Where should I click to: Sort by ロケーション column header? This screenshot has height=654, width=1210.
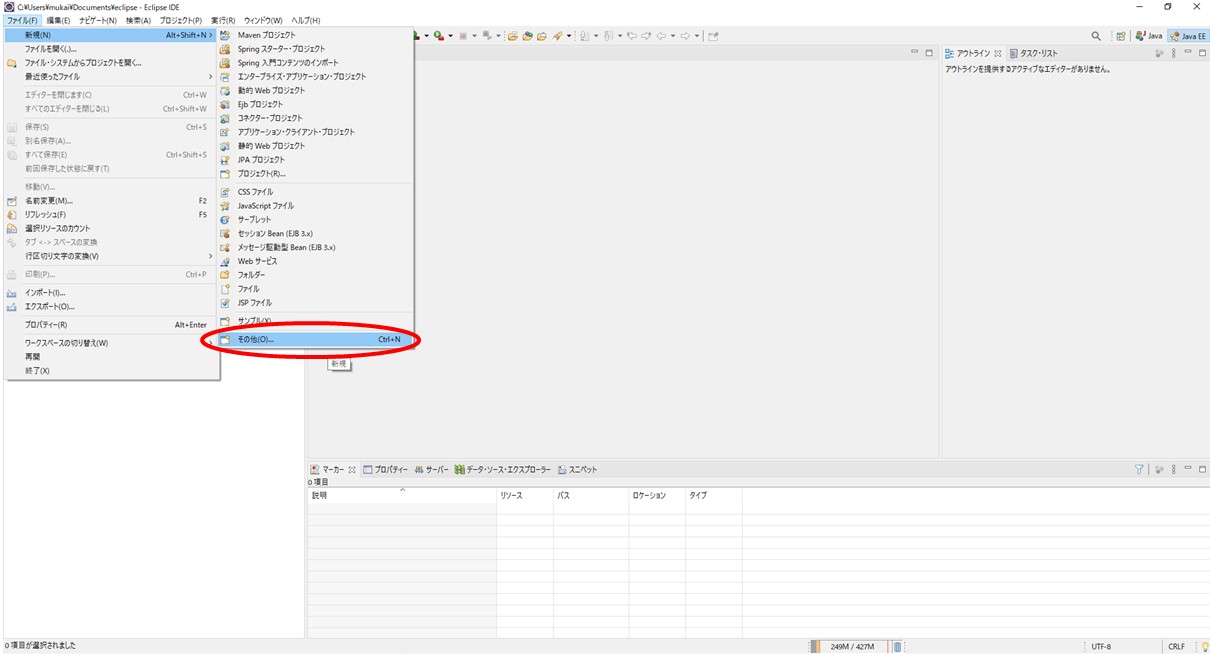[x=657, y=496]
